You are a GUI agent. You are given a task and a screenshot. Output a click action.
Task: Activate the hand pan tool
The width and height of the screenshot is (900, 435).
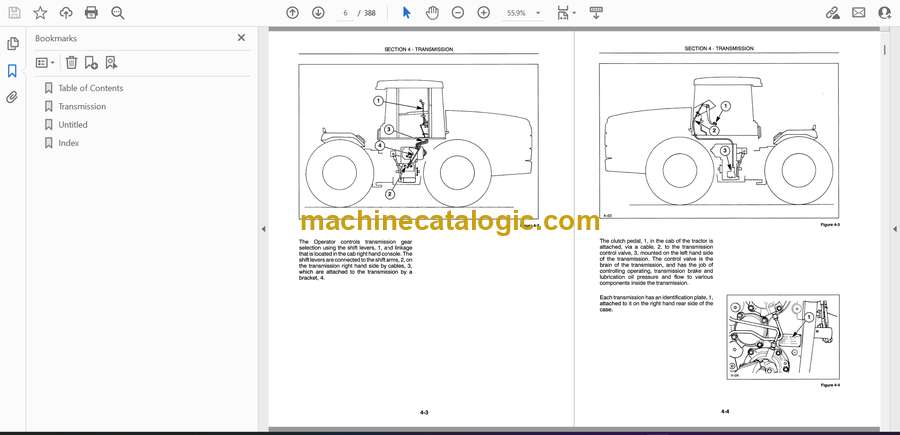click(432, 13)
